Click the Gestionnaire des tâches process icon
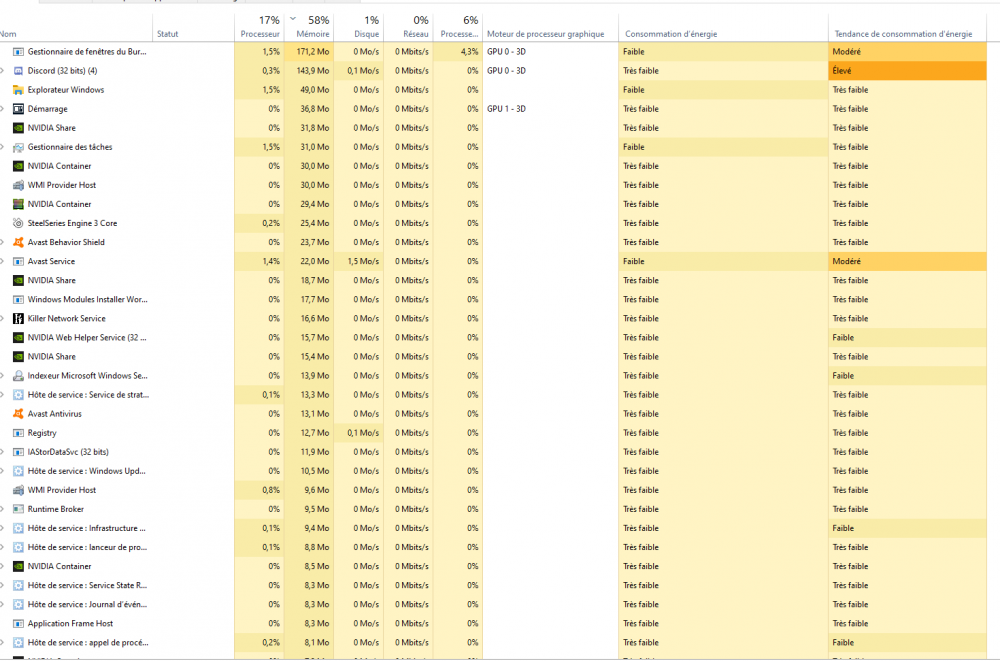1000x661 pixels. tap(18, 147)
